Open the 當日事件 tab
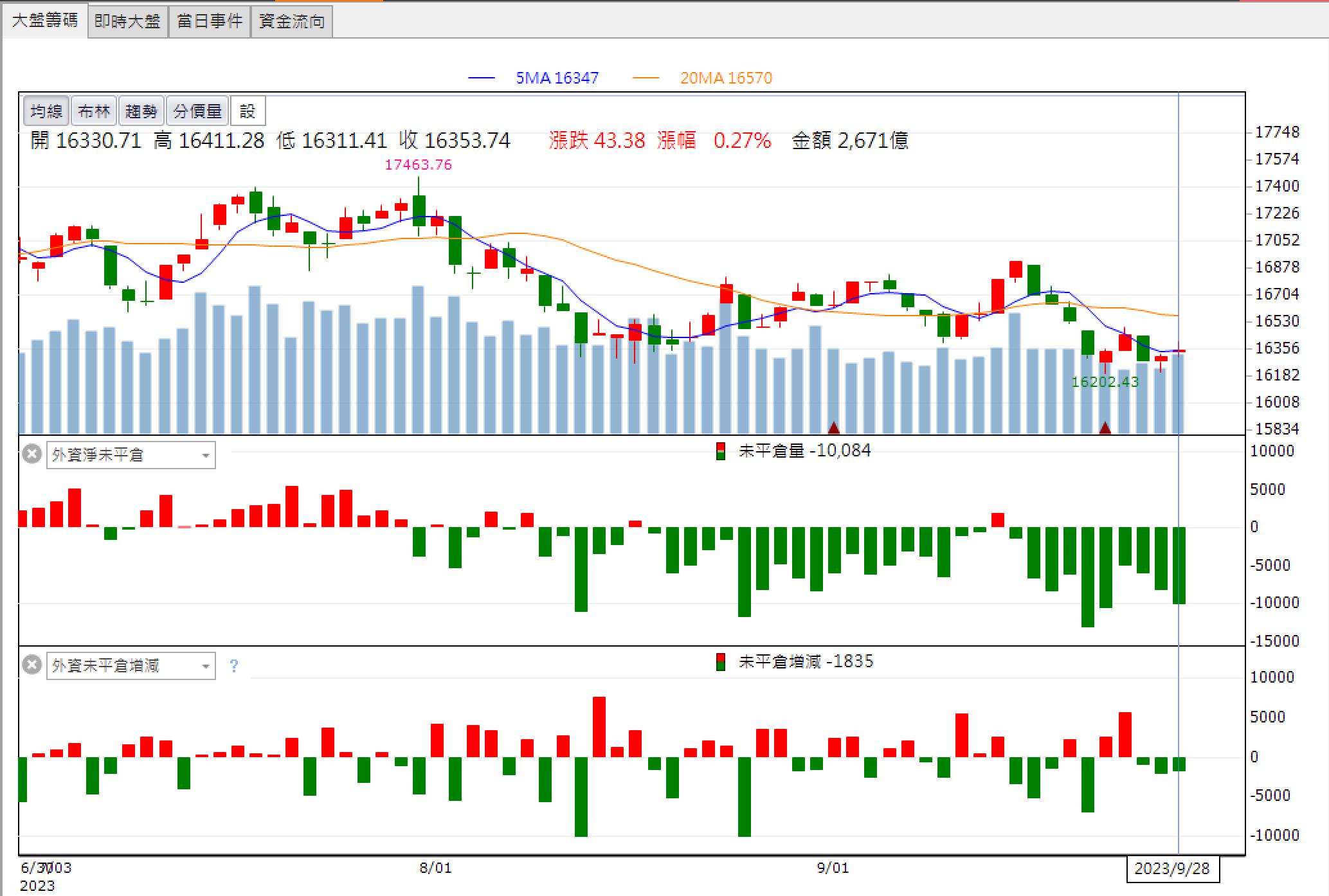 click(x=210, y=21)
